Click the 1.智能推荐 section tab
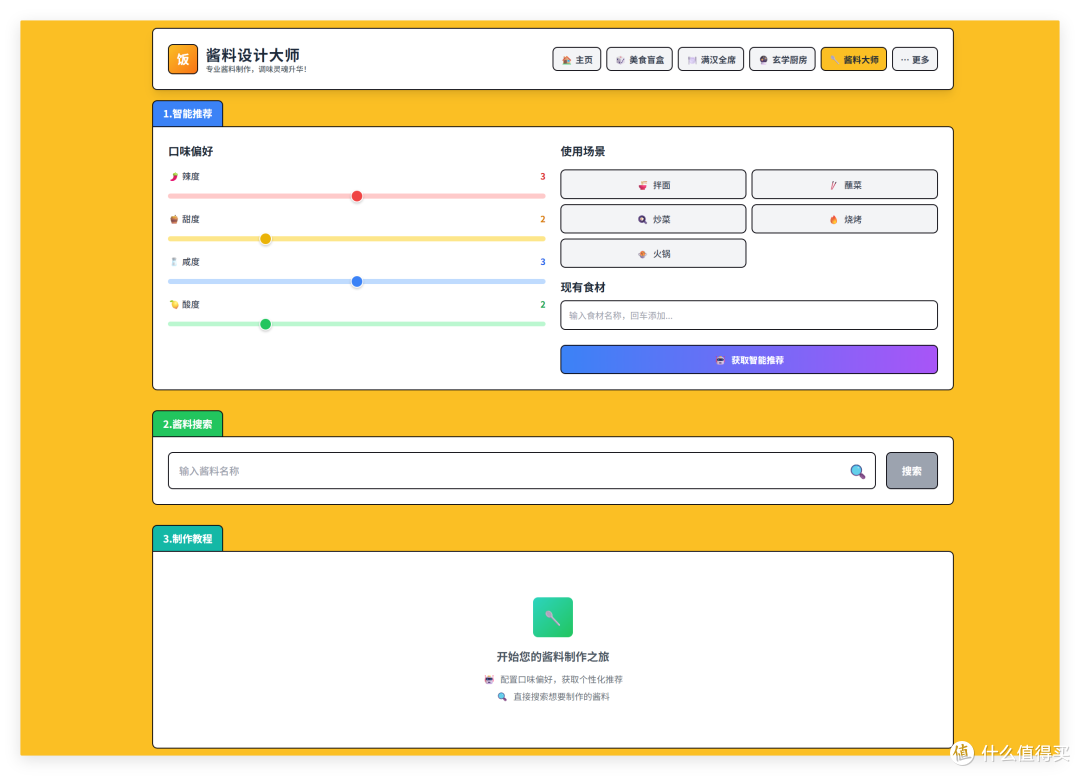The width and height of the screenshot is (1080, 776). [187, 114]
